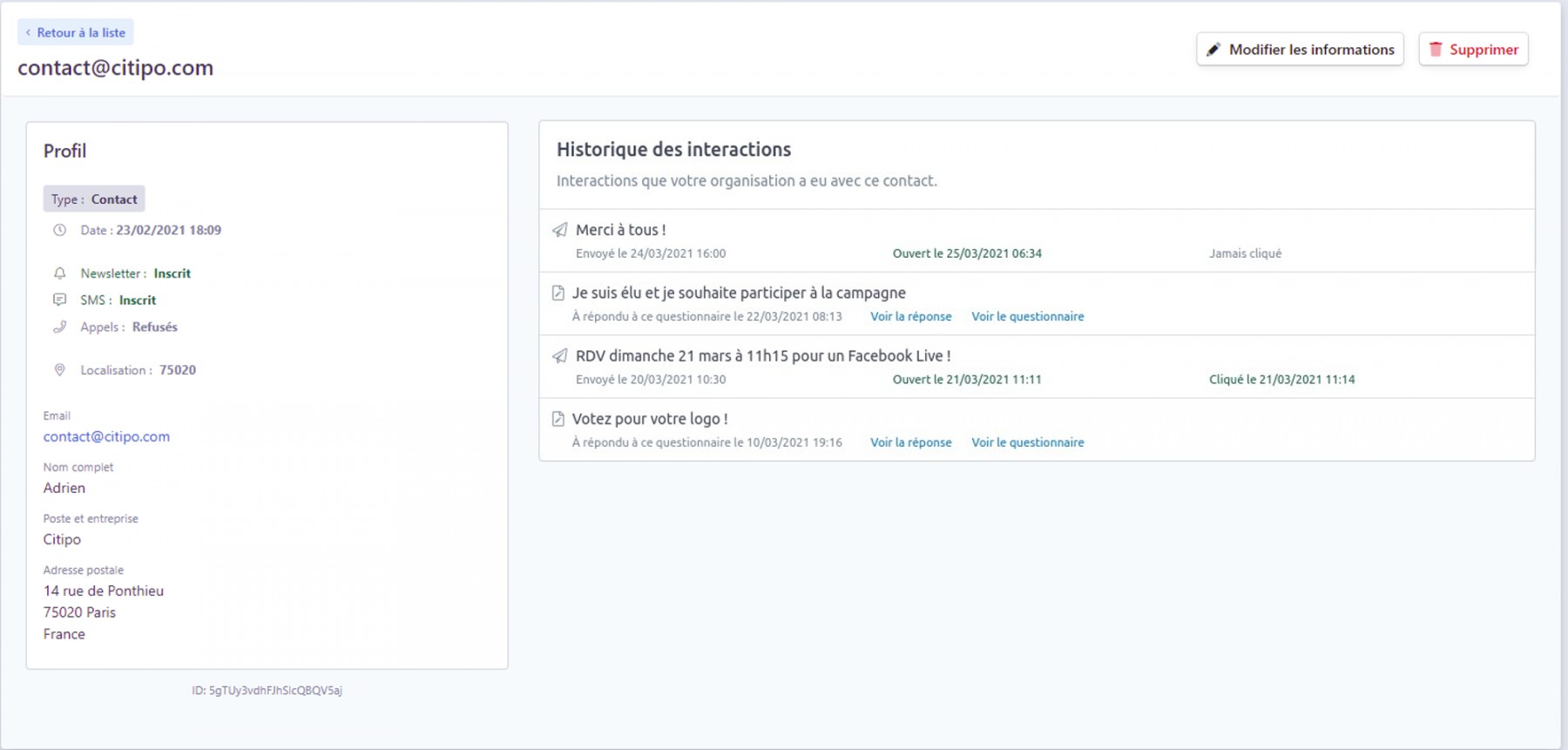View the response for Votez pour votre logo
1568x750 pixels.
coord(910,443)
